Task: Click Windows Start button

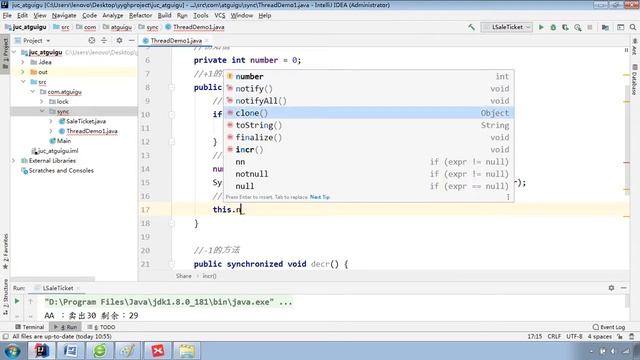Action: pos(12,351)
